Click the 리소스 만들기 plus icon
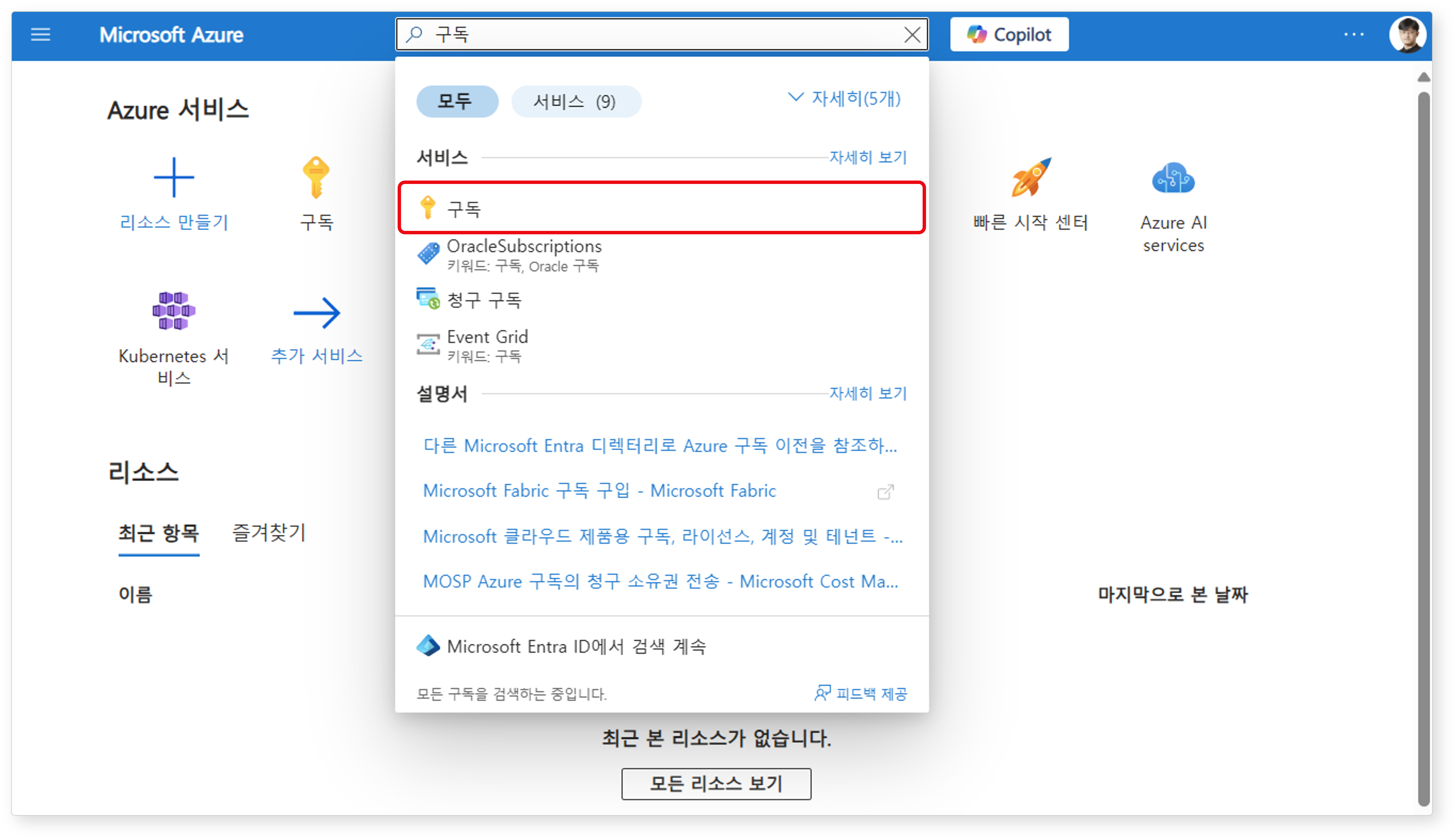Screen dimensions: 1456x839 pos(174,177)
